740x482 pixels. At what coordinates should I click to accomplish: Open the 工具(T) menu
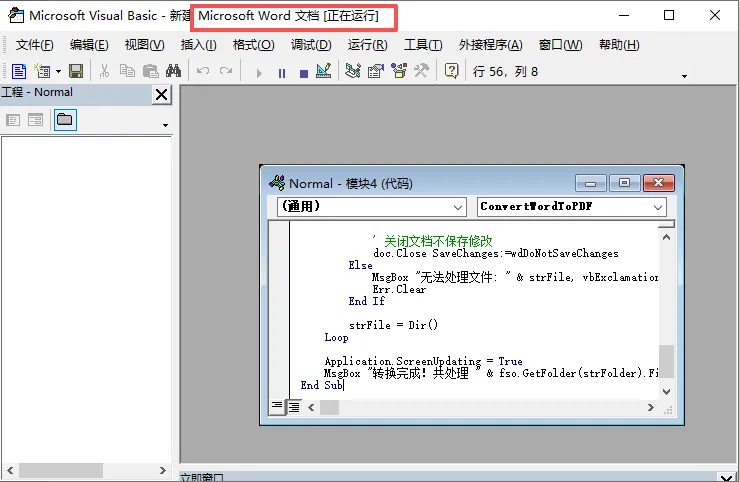click(423, 45)
